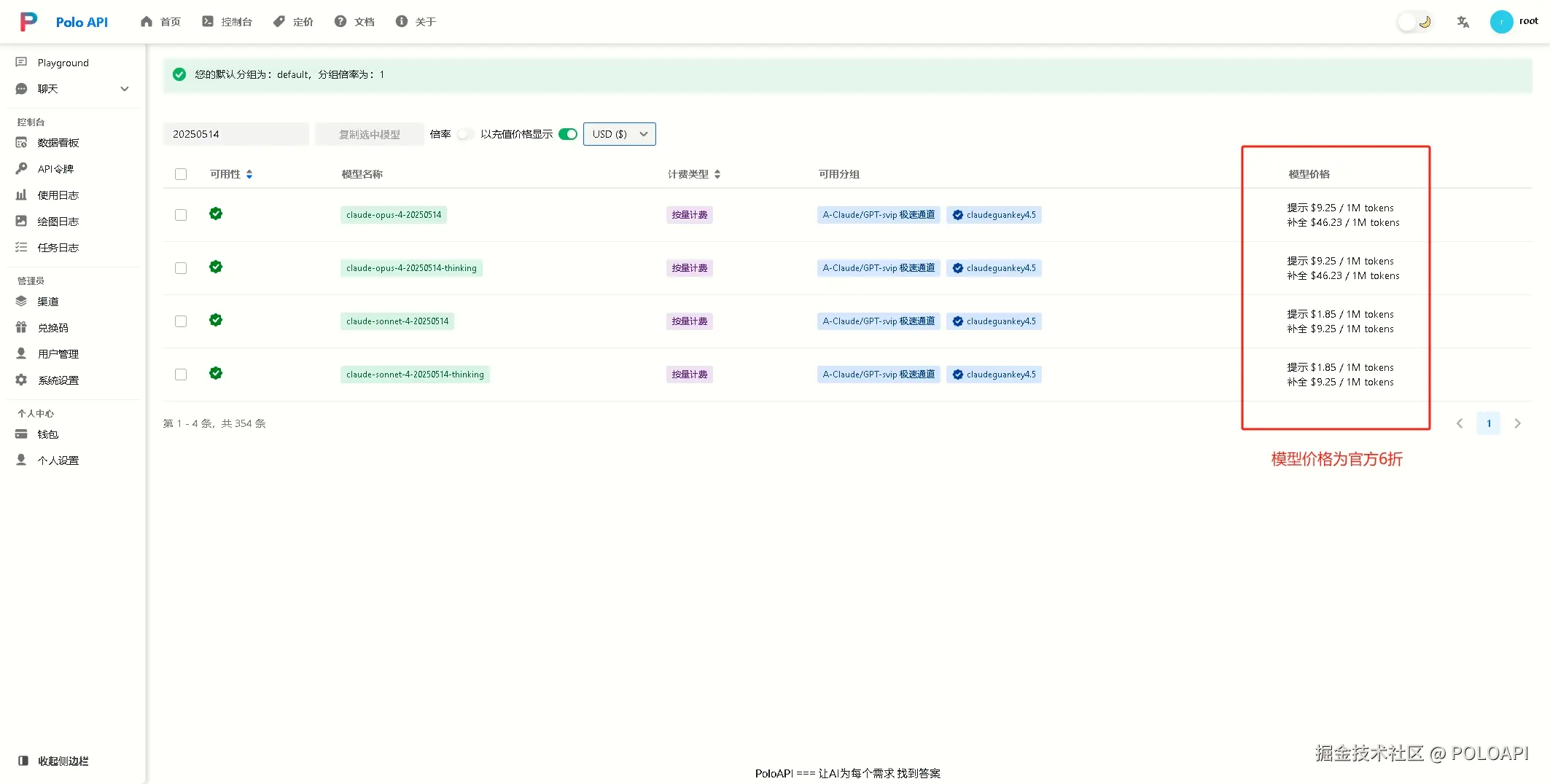Screen dimensions: 1550x784
Task: Click the chat bubble icon beside 聊天
Action: pos(21,89)
